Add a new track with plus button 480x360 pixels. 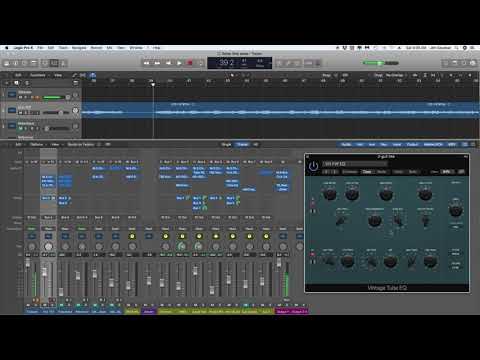click(7, 83)
